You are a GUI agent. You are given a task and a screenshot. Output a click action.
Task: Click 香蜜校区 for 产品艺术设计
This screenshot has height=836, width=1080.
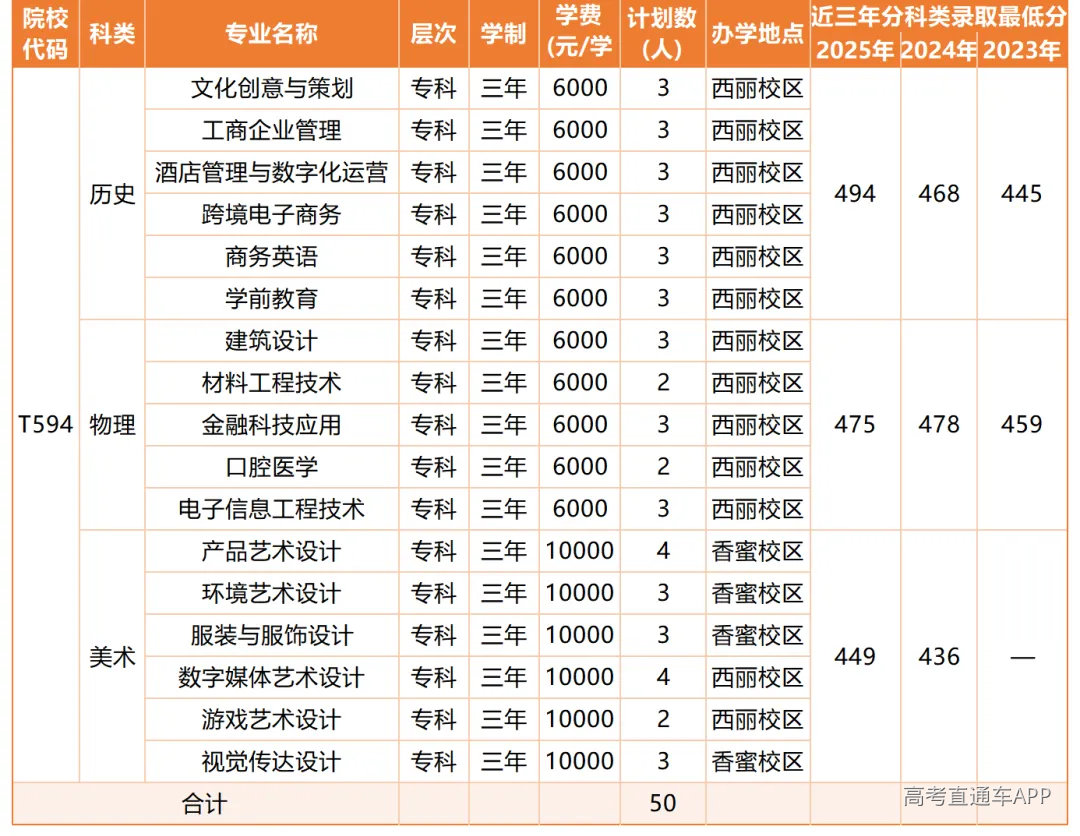(758, 551)
